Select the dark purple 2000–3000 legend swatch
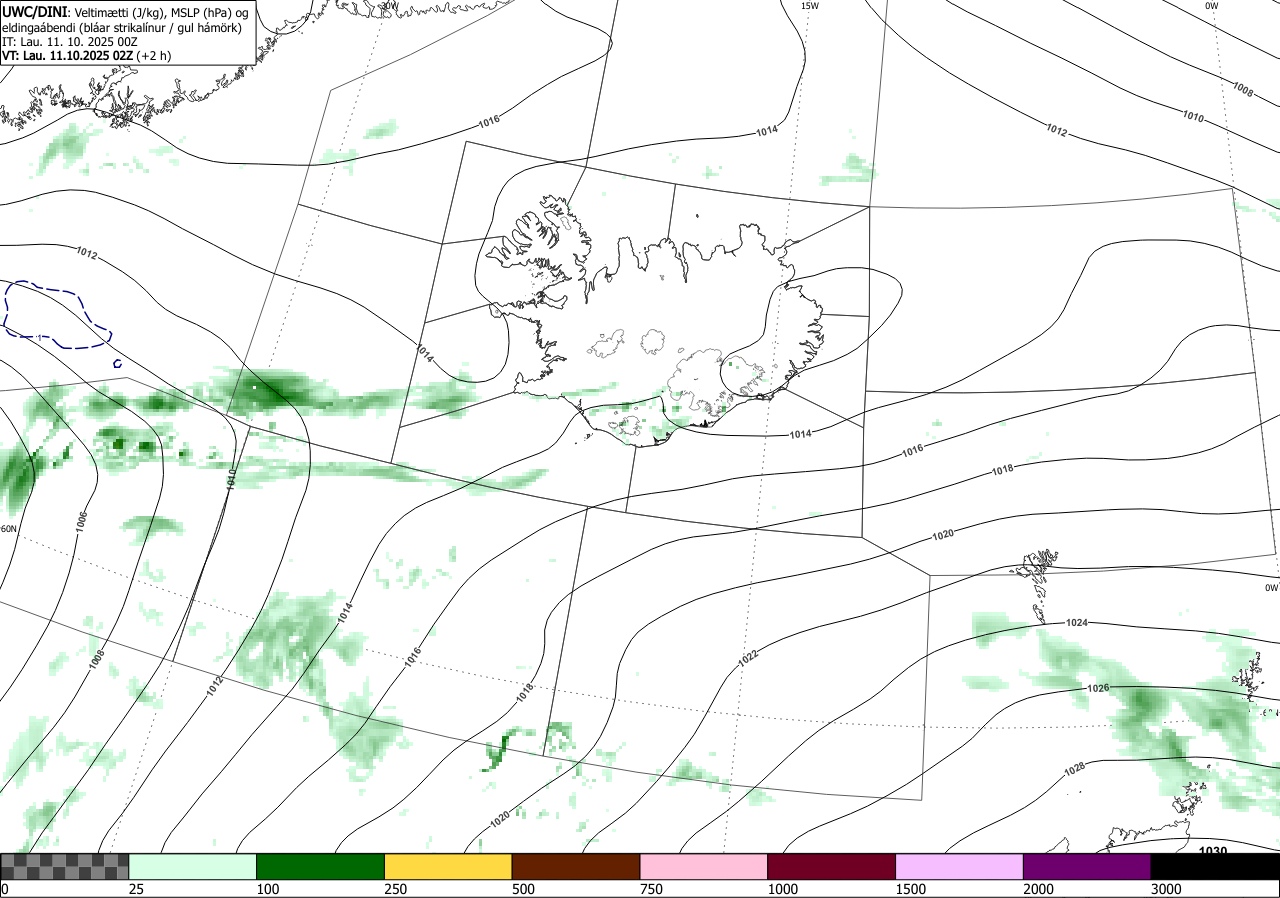 tap(1087, 866)
